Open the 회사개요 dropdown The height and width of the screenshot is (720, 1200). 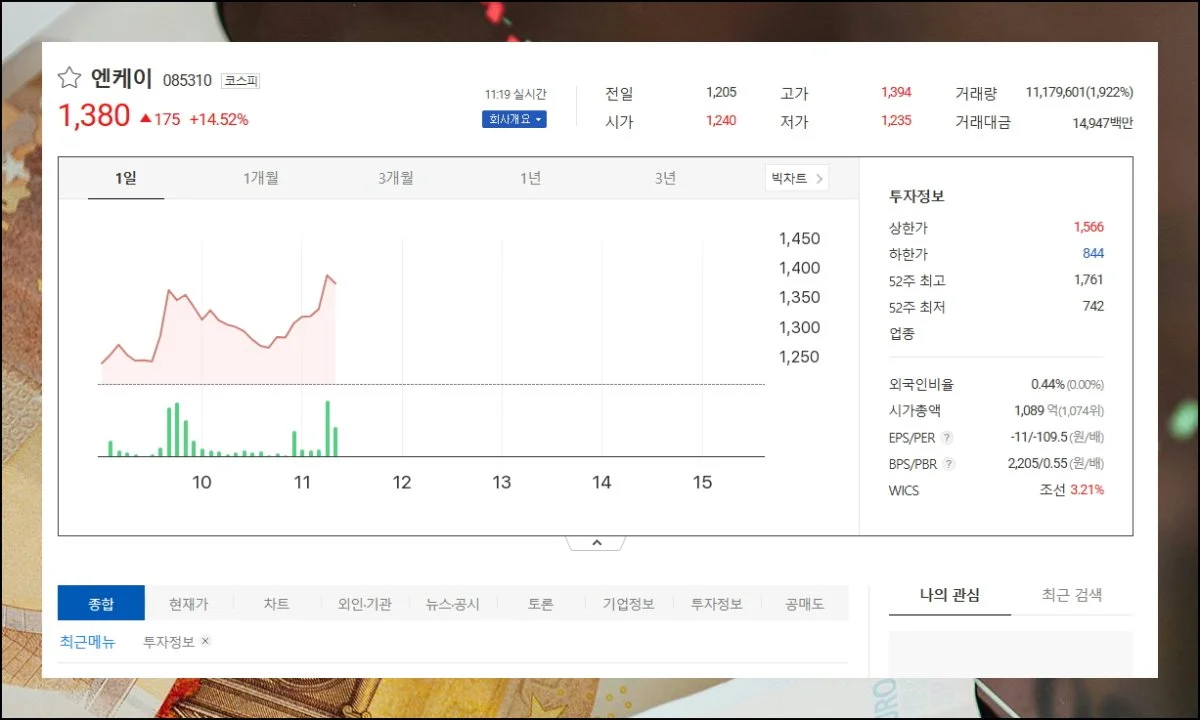point(514,119)
